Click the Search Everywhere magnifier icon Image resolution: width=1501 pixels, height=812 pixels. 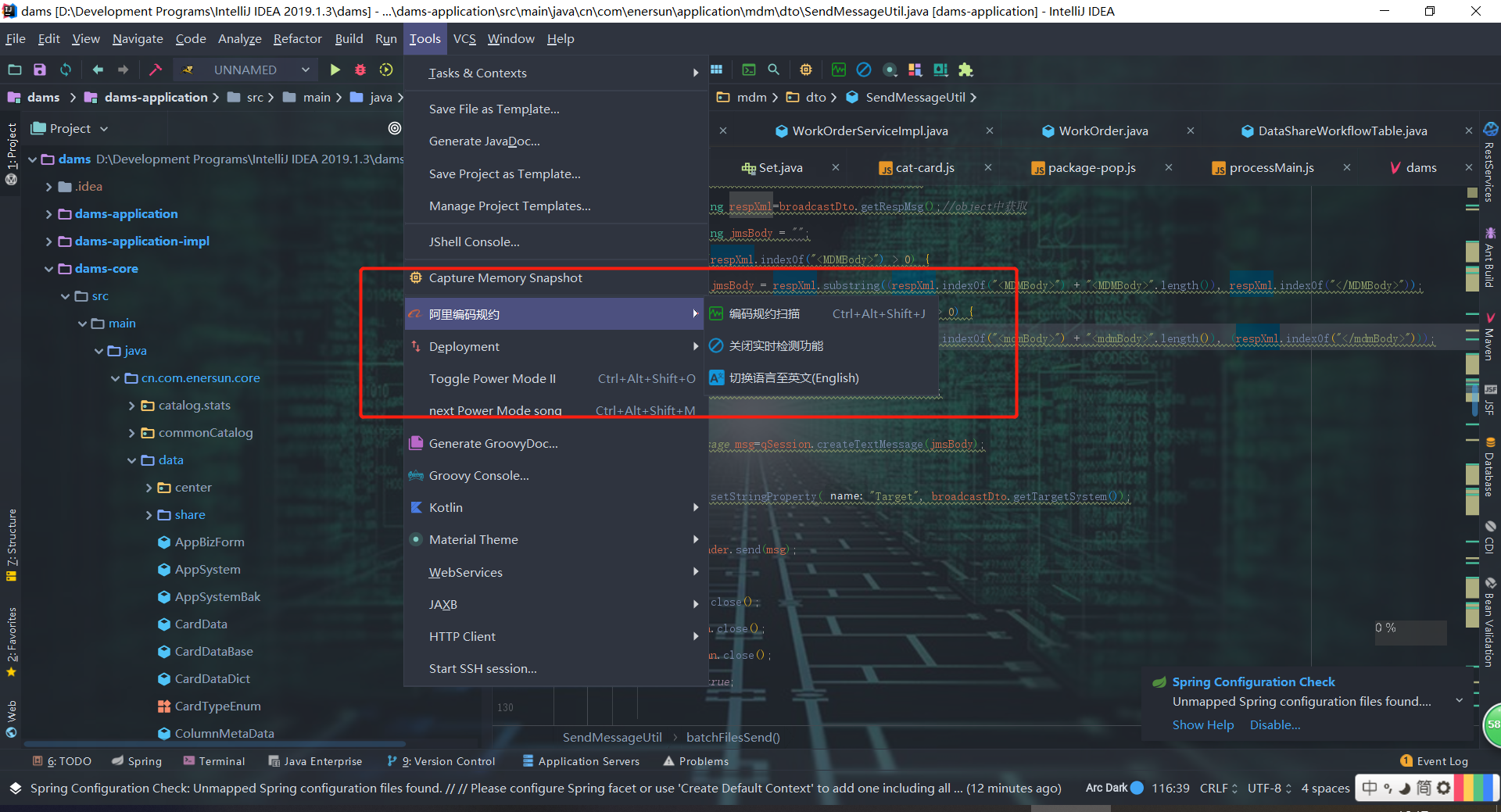click(x=774, y=70)
